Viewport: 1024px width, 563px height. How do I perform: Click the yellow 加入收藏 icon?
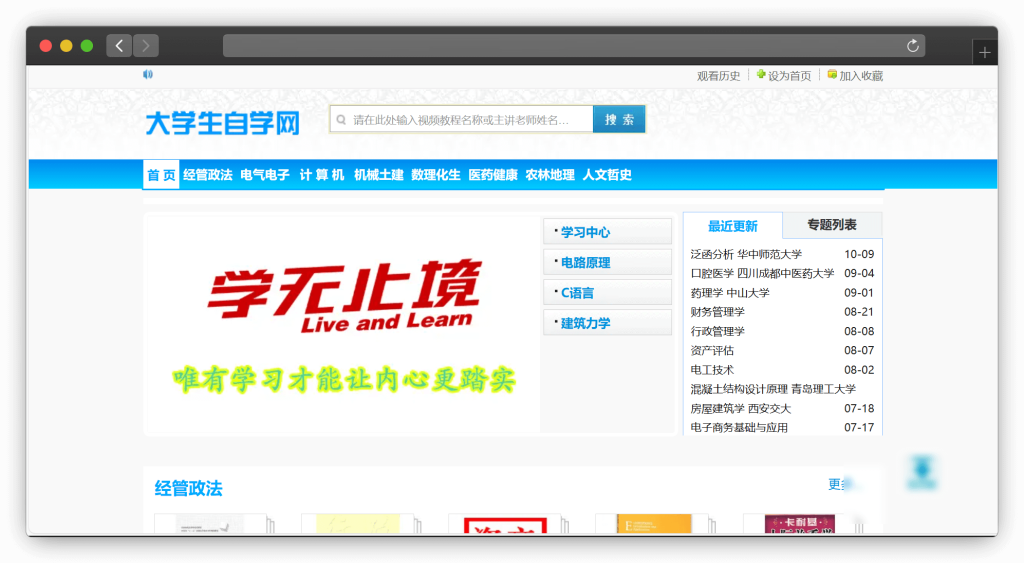(x=832, y=74)
